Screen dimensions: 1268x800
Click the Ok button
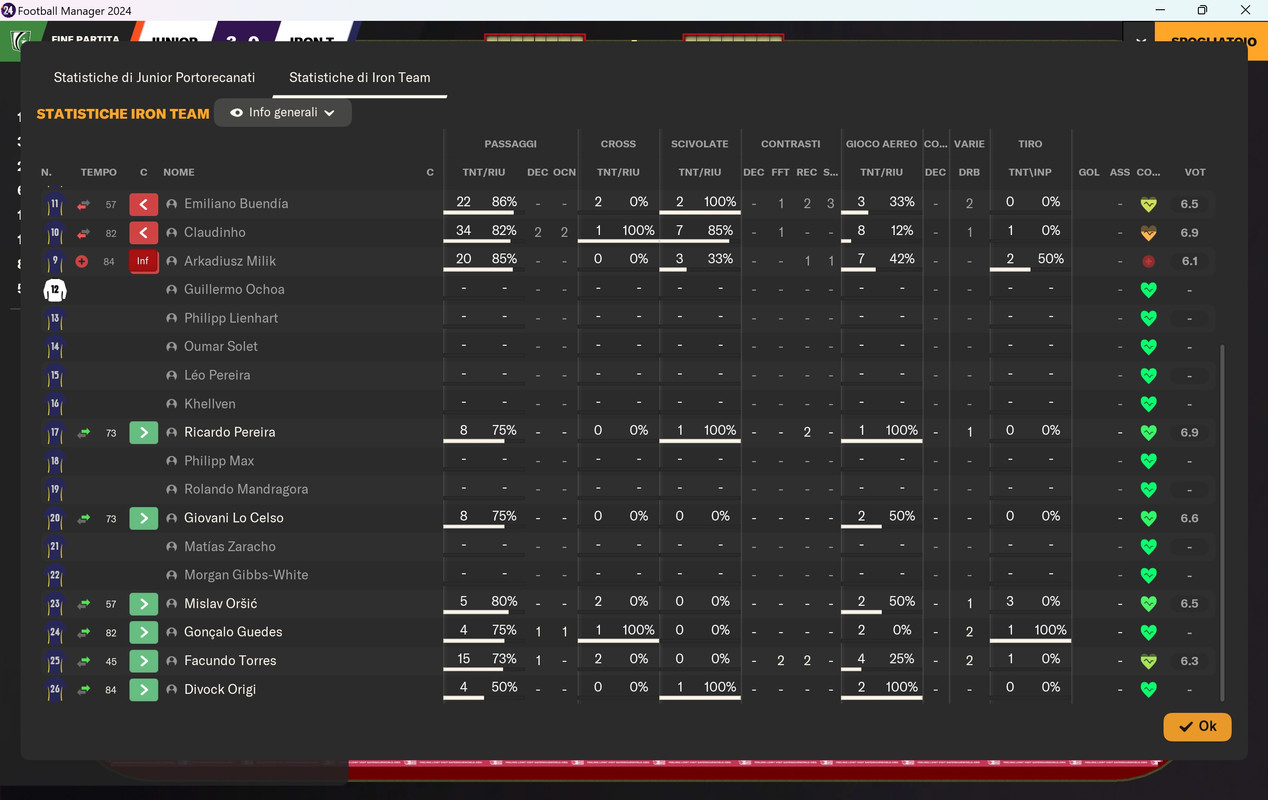1197,726
